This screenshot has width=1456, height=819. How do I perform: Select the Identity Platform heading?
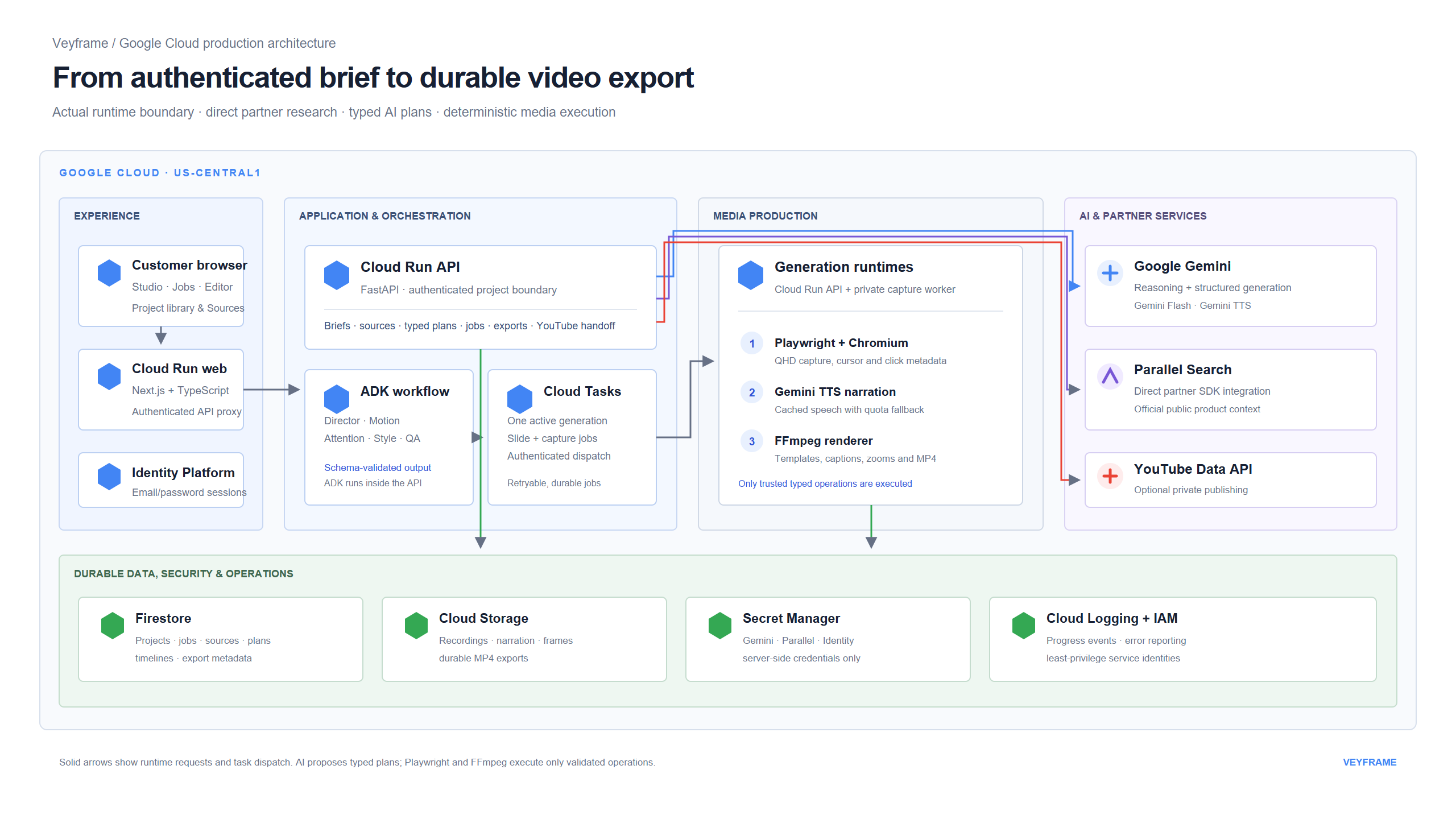point(183,473)
